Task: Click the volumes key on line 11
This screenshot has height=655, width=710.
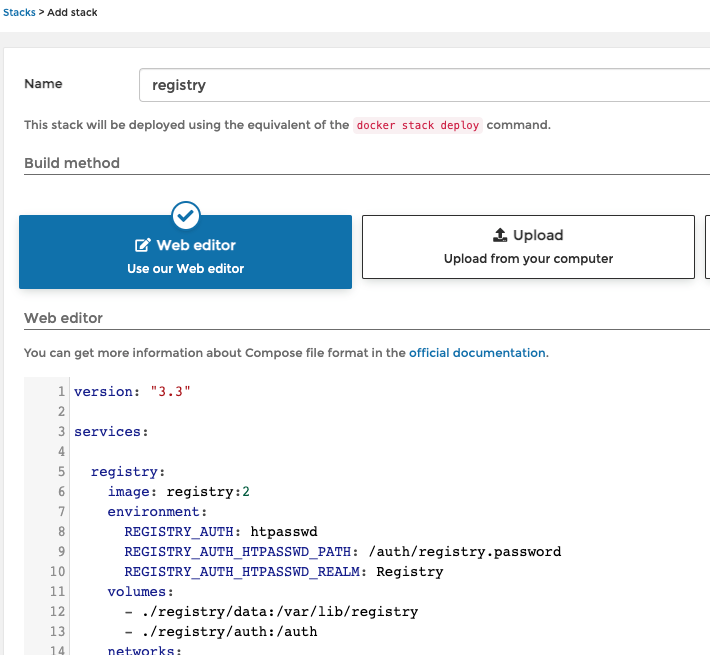Action: pos(137,592)
